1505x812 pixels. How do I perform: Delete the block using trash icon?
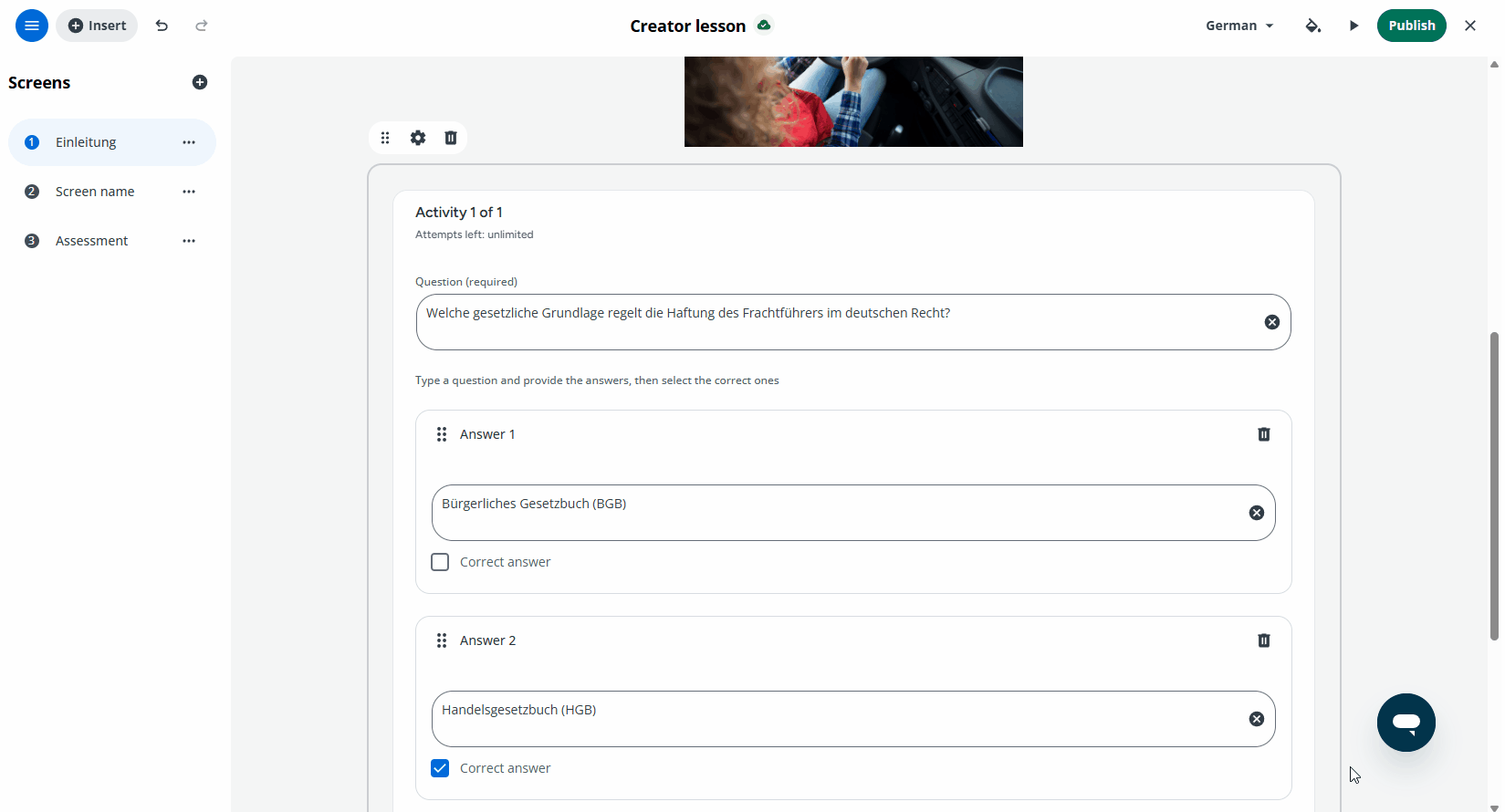pos(451,138)
